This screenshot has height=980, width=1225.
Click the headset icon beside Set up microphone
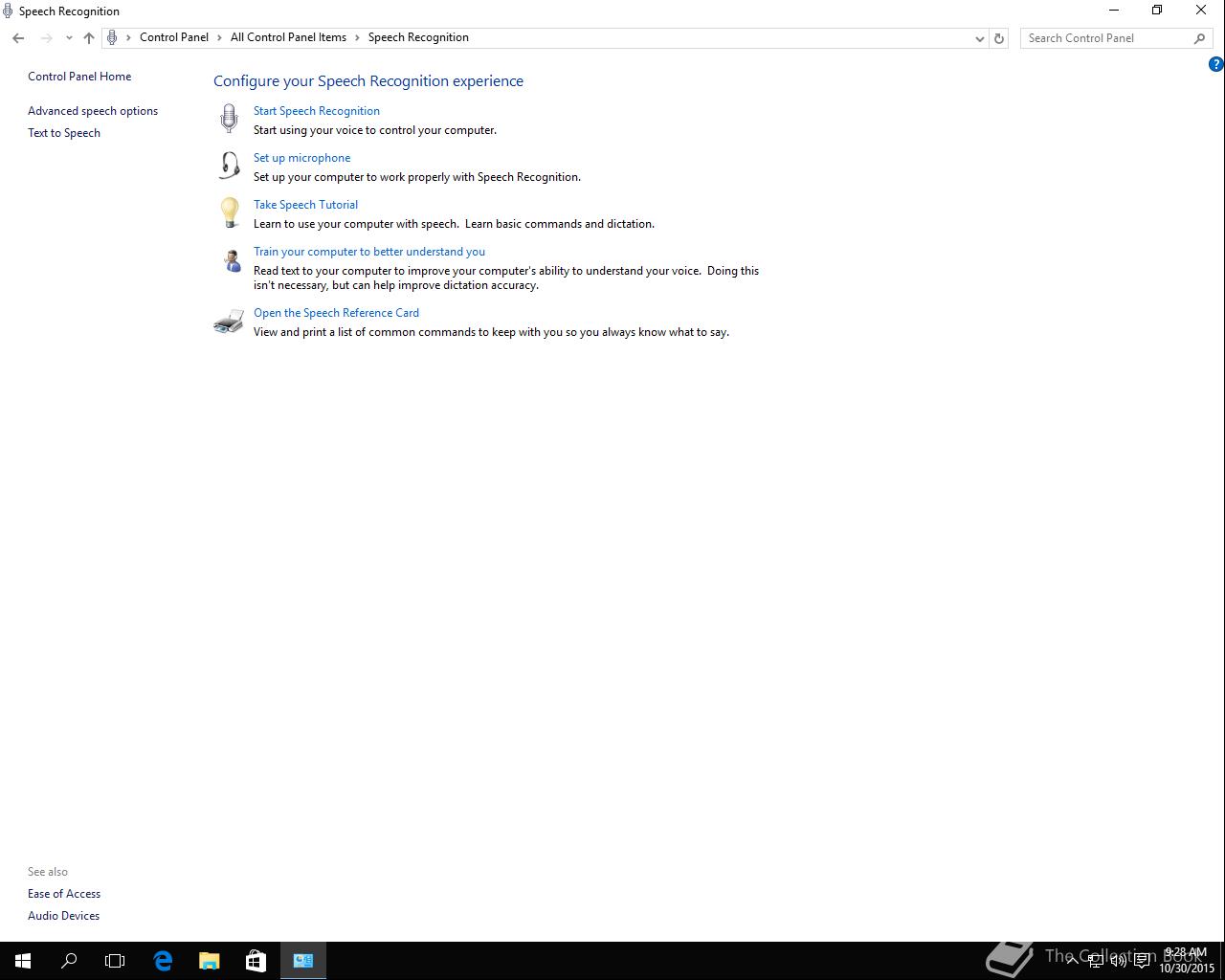point(229,166)
